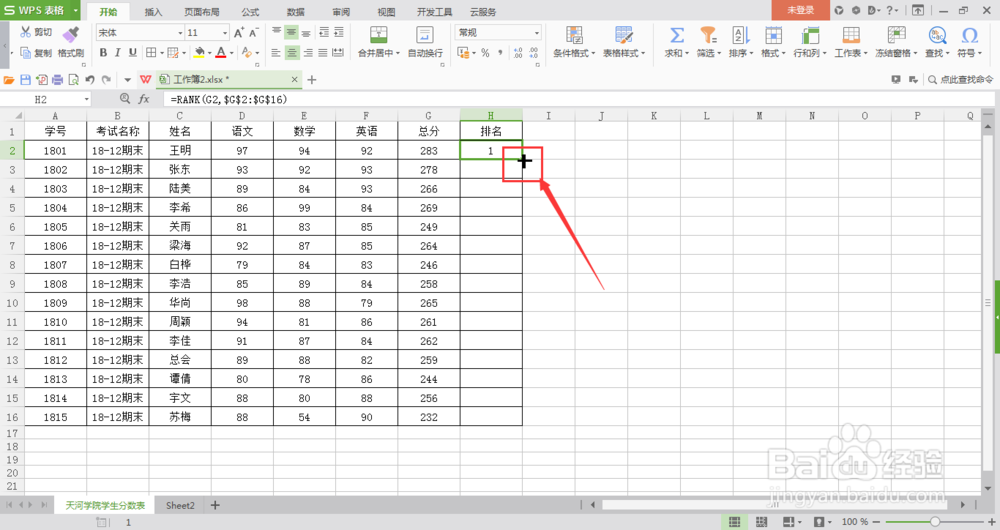The image size is (1000, 530).
Task: Click the zoom slider handle
Action: pyautogui.click(x=934, y=522)
